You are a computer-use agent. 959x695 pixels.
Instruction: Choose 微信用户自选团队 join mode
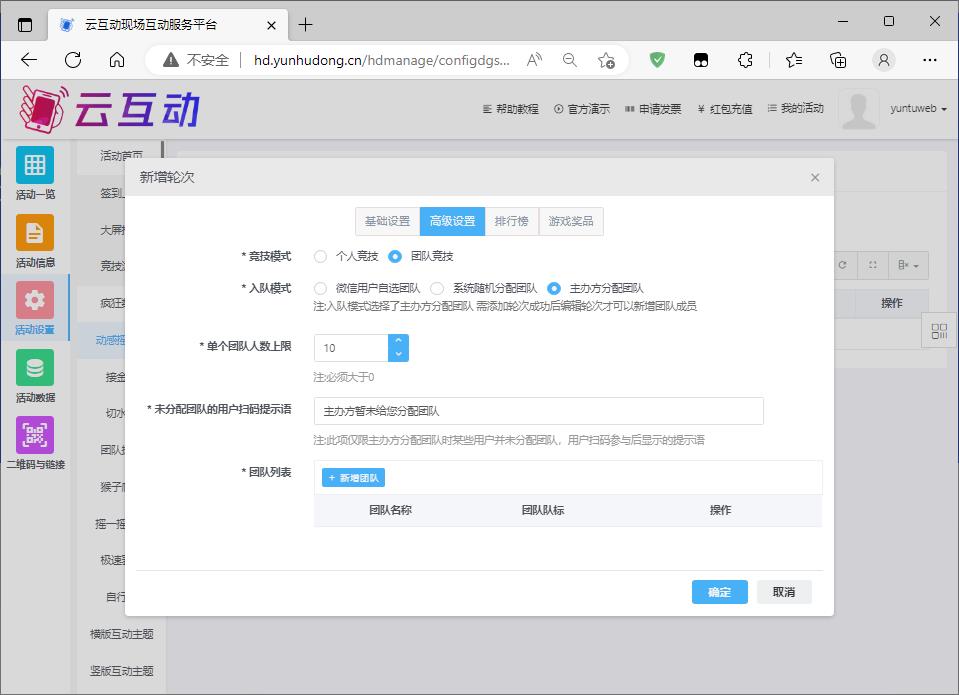pos(321,288)
